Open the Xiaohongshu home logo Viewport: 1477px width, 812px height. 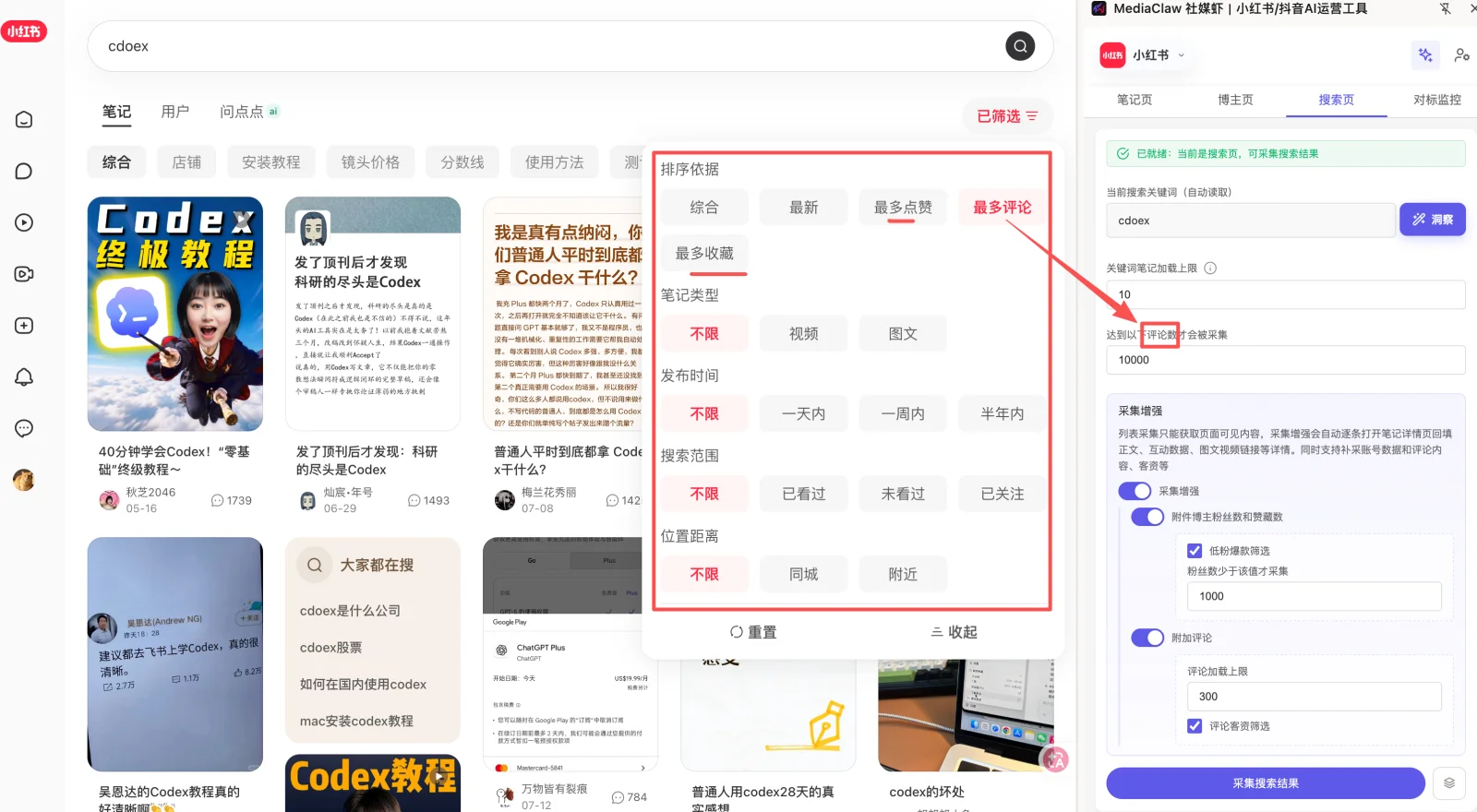24,31
